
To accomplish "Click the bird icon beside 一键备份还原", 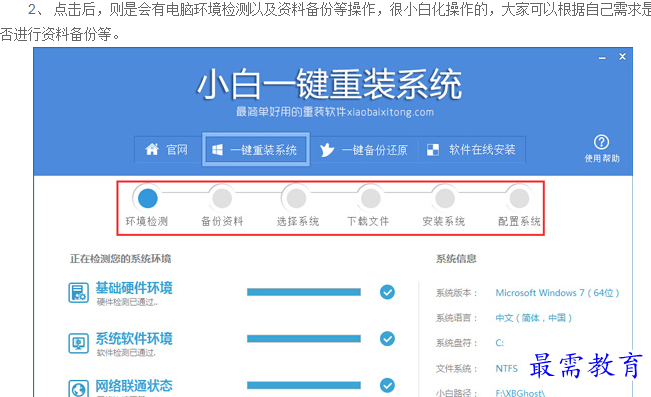I will coord(327,149).
